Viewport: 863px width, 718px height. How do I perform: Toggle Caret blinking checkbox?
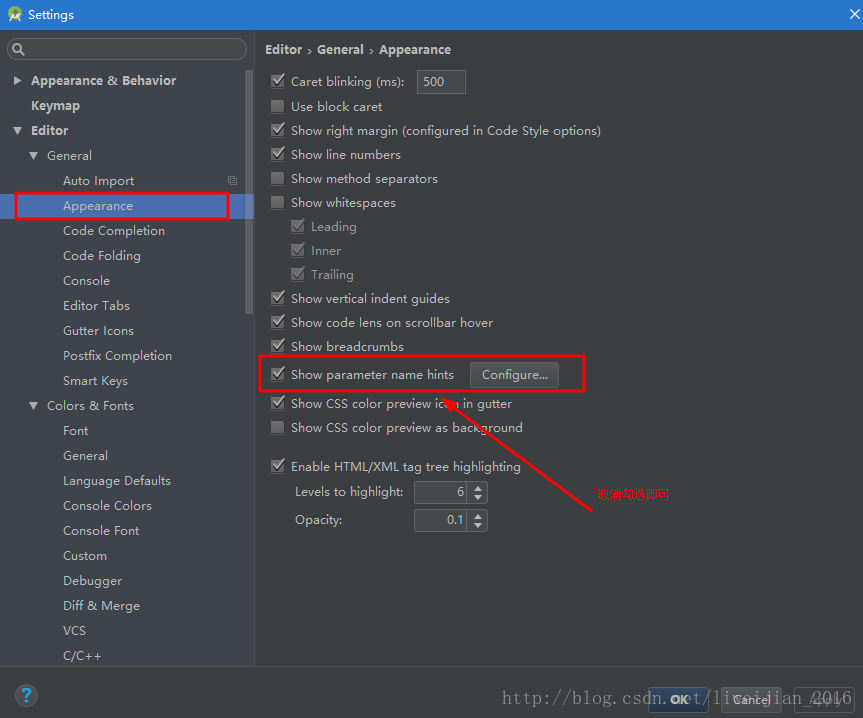click(278, 81)
